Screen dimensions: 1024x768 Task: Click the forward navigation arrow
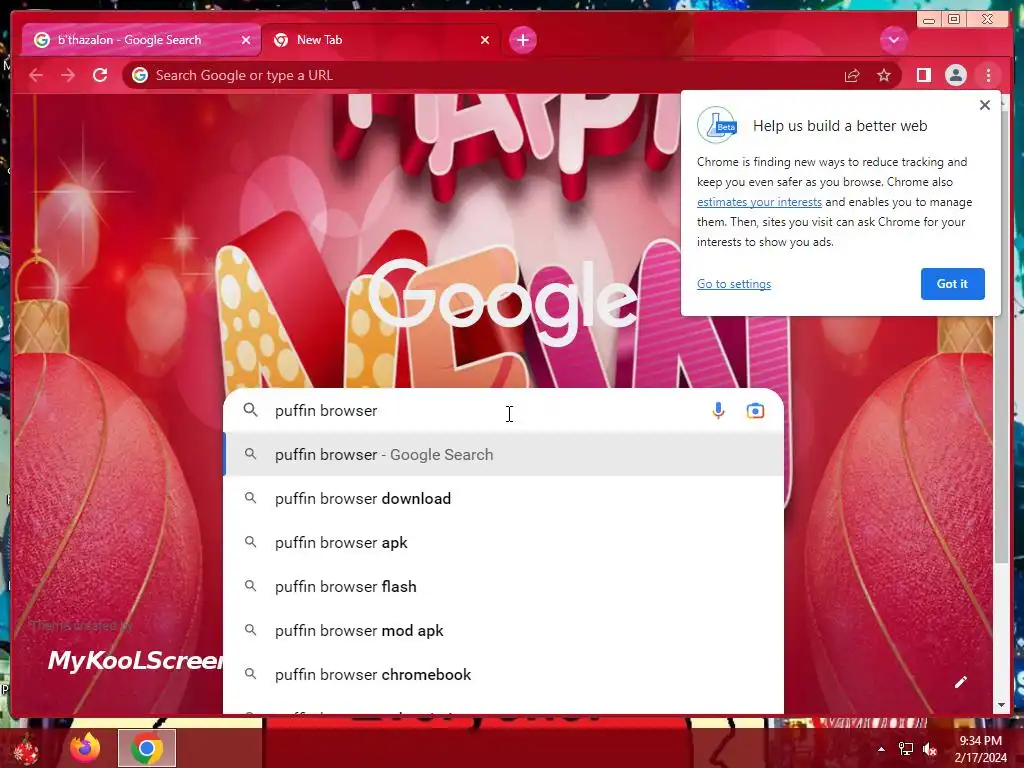click(x=68, y=76)
